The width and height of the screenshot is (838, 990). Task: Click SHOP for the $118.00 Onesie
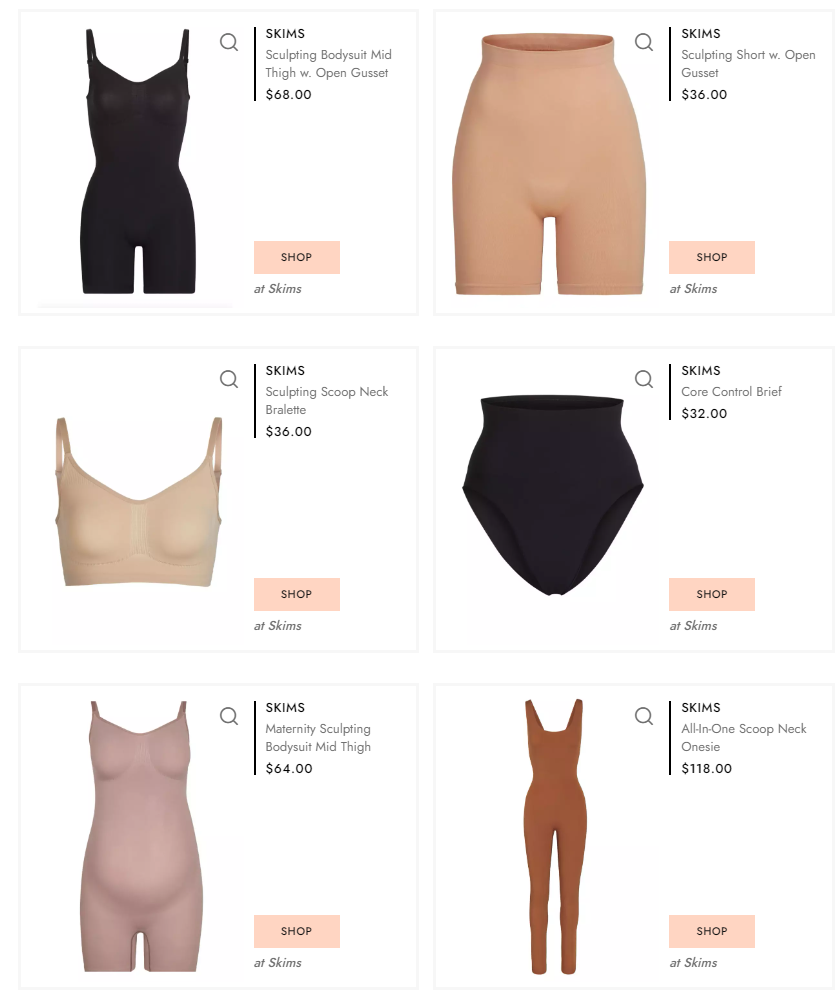[x=712, y=931]
